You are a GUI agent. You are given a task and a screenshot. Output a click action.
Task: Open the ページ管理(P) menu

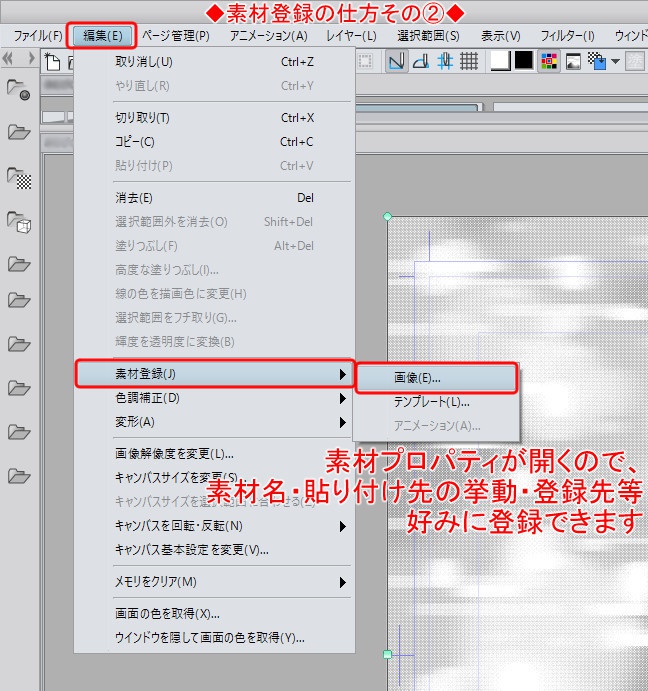coord(175,36)
